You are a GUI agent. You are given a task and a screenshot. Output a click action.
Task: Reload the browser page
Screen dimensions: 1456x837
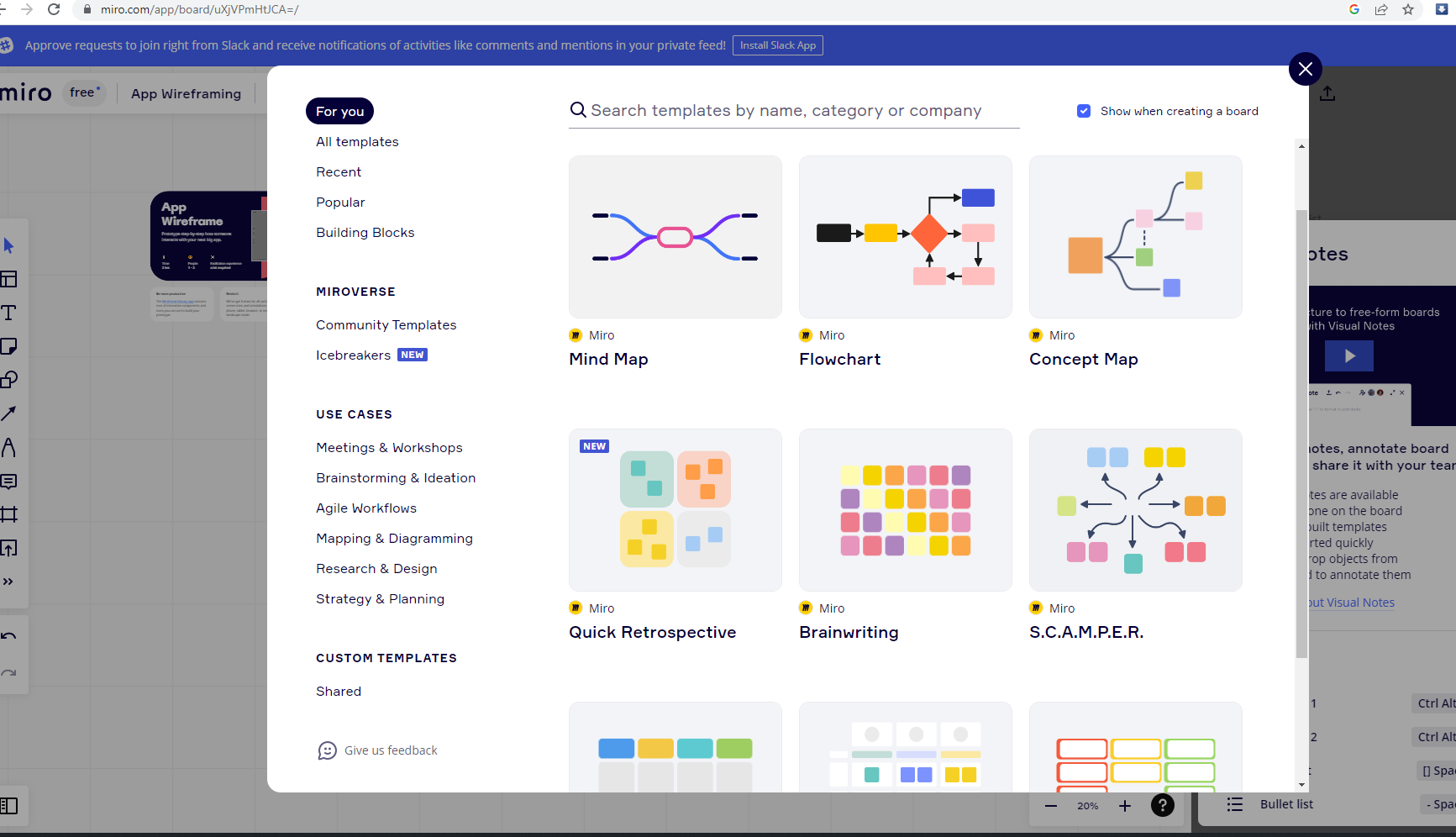pyautogui.click(x=54, y=9)
